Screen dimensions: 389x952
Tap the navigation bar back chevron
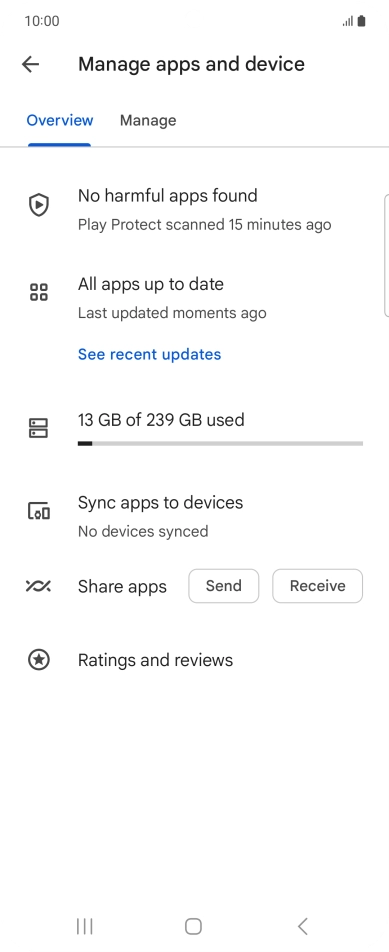tap(303, 926)
